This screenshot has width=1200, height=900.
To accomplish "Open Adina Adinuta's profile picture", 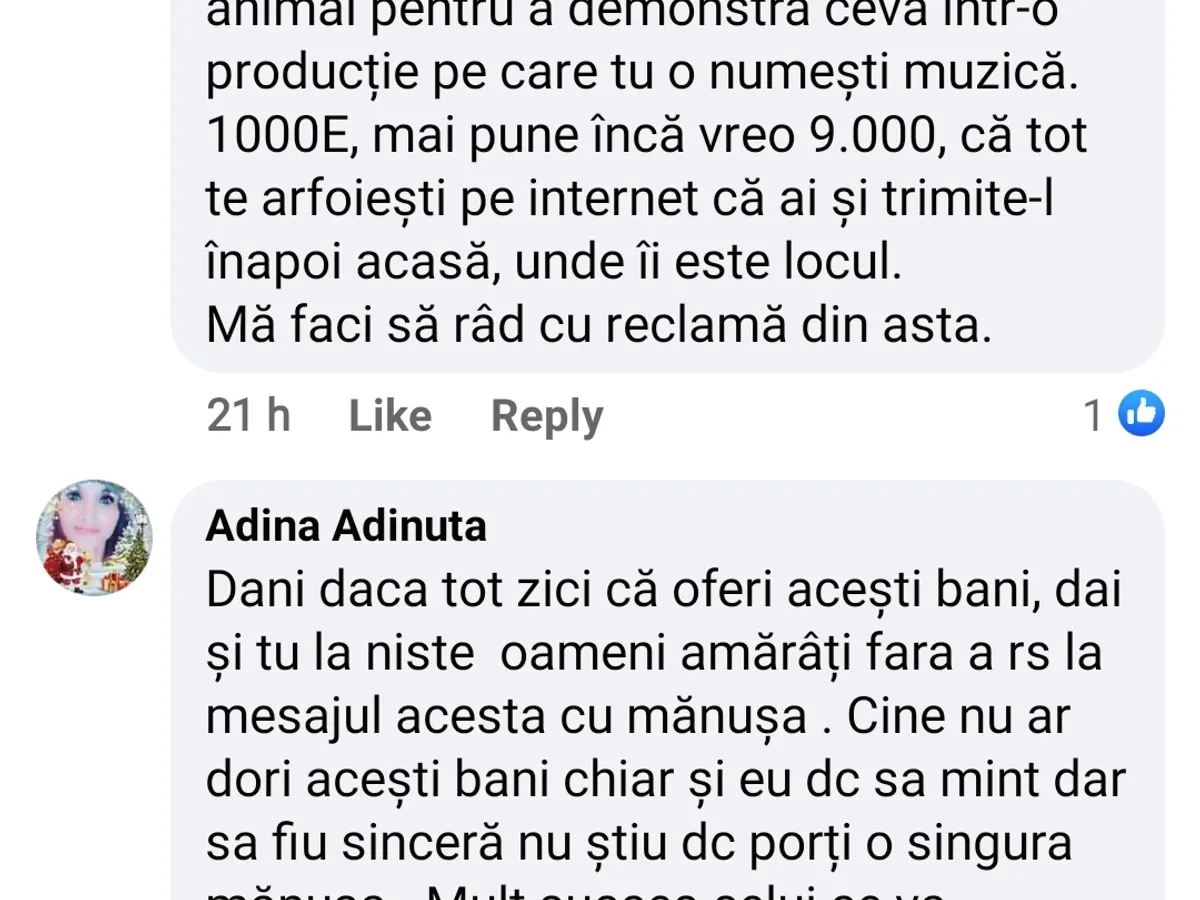I will (x=95, y=538).
